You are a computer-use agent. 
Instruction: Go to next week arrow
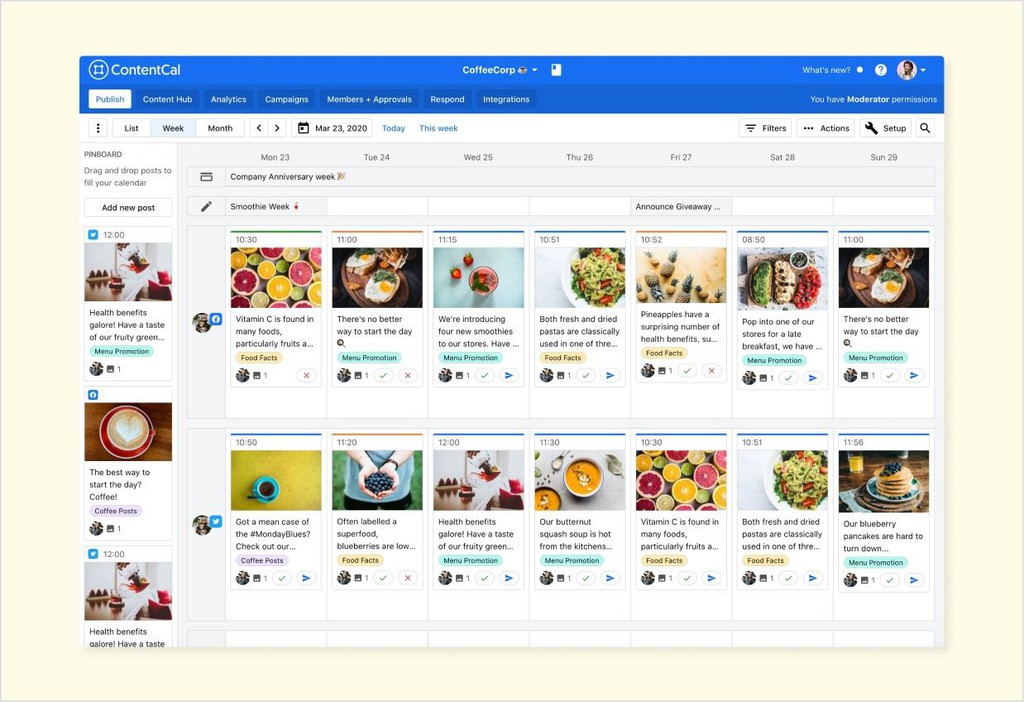tap(277, 128)
